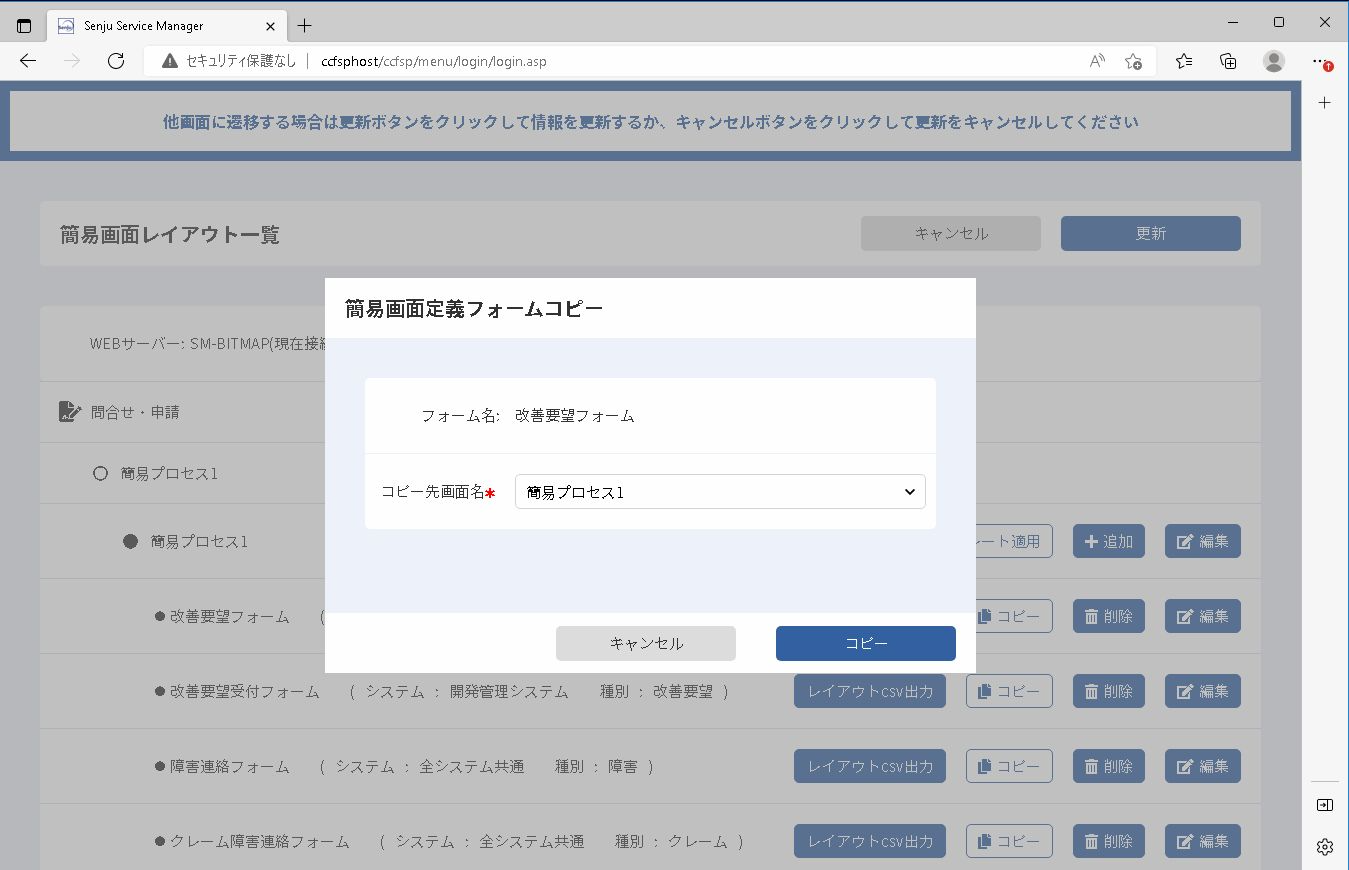Click 編集 for 簡易プロセス1 row
This screenshot has width=1349, height=870.
[x=1203, y=541]
